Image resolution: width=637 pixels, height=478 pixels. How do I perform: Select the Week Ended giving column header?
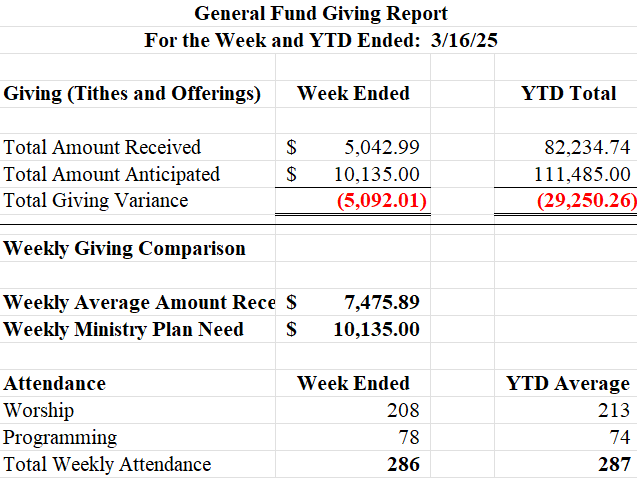[353, 94]
